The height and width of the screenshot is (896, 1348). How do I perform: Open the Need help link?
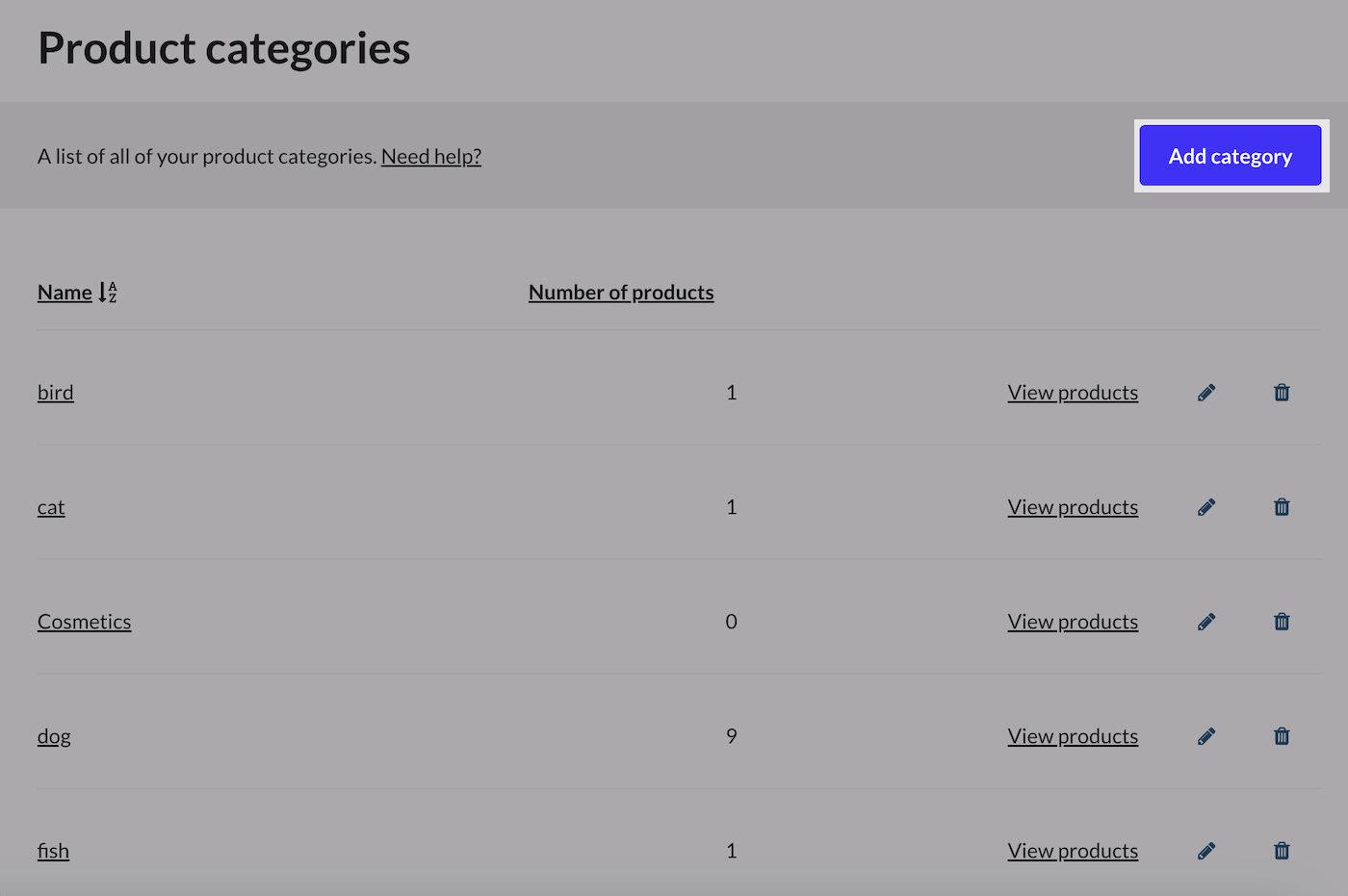click(431, 156)
